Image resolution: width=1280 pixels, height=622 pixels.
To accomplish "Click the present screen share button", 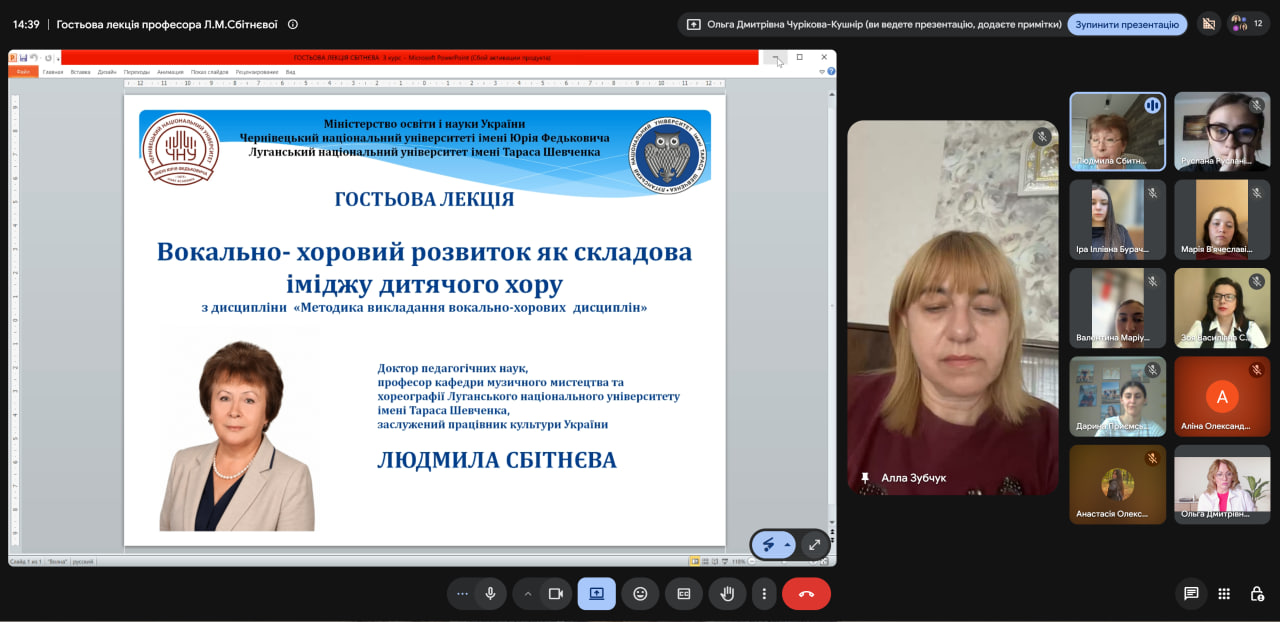I will [596, 593].
